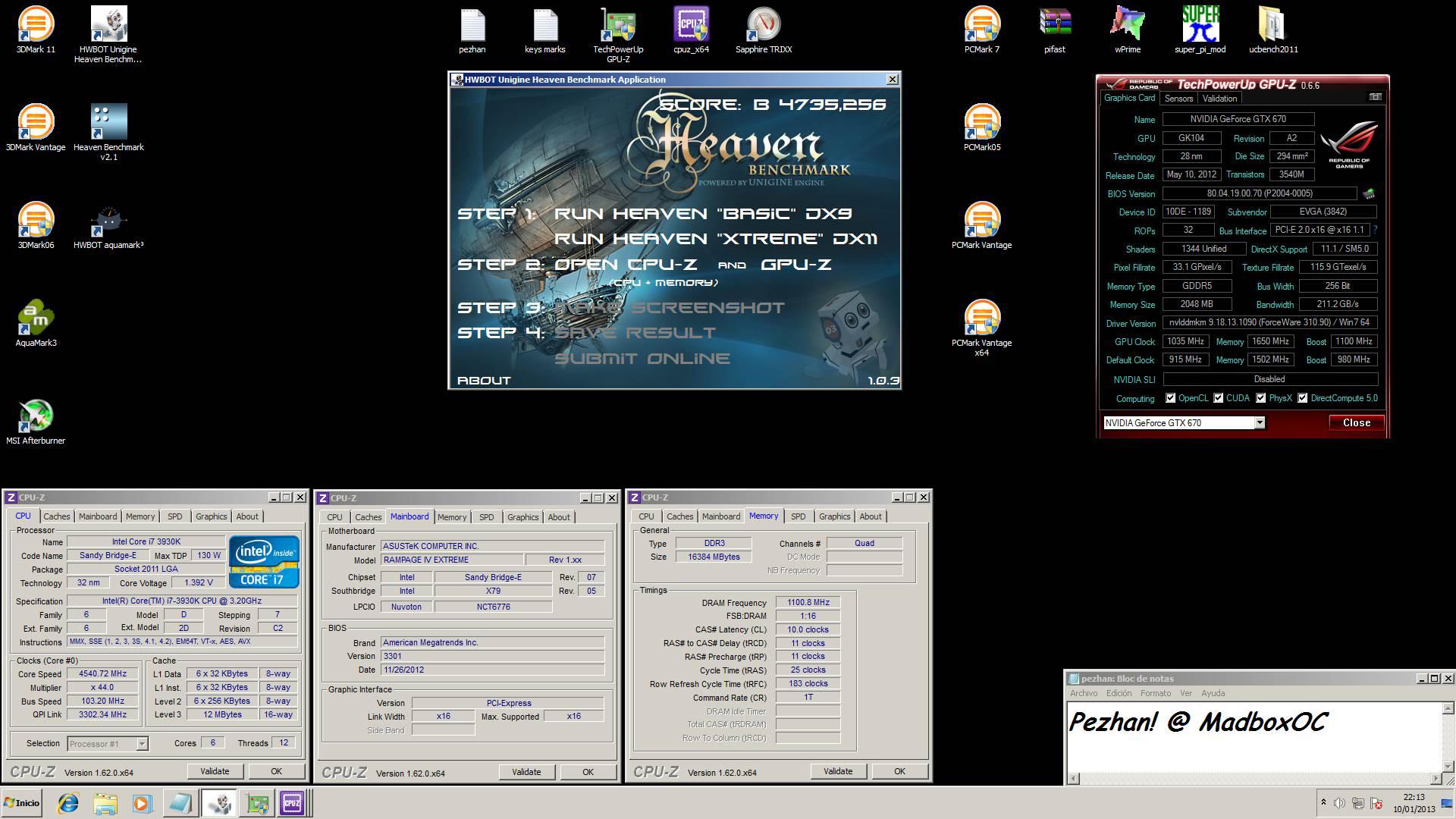Launch wPrime desktop icon
Viewport: 1456px width, 819px height.
[1127, 30]
